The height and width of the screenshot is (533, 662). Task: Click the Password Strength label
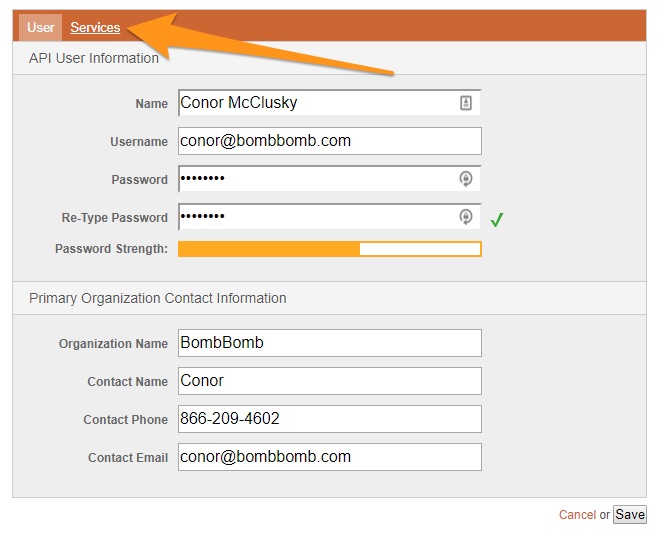111,249
